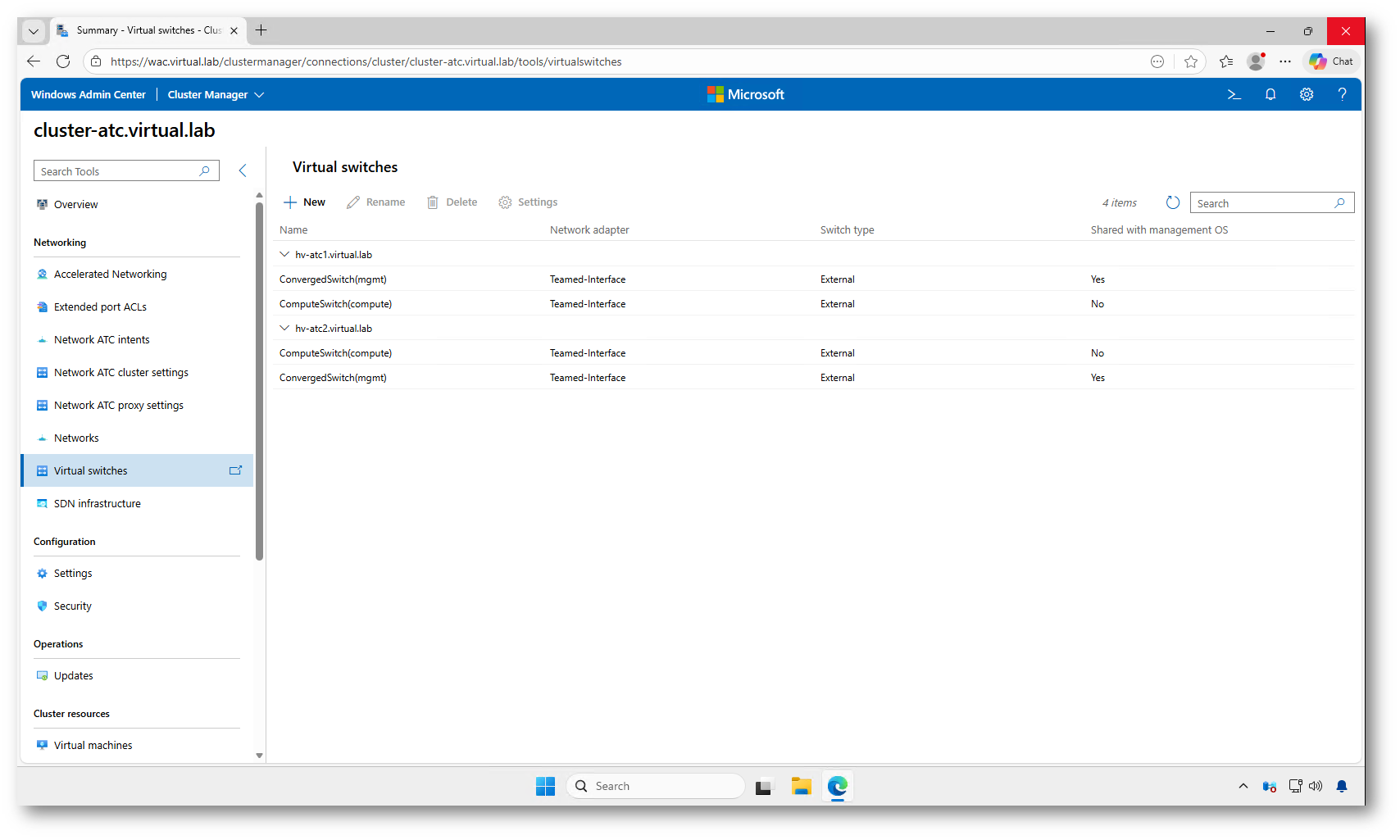Sort the table by Switch type column
1400x840 pixels.
[847, 230]
